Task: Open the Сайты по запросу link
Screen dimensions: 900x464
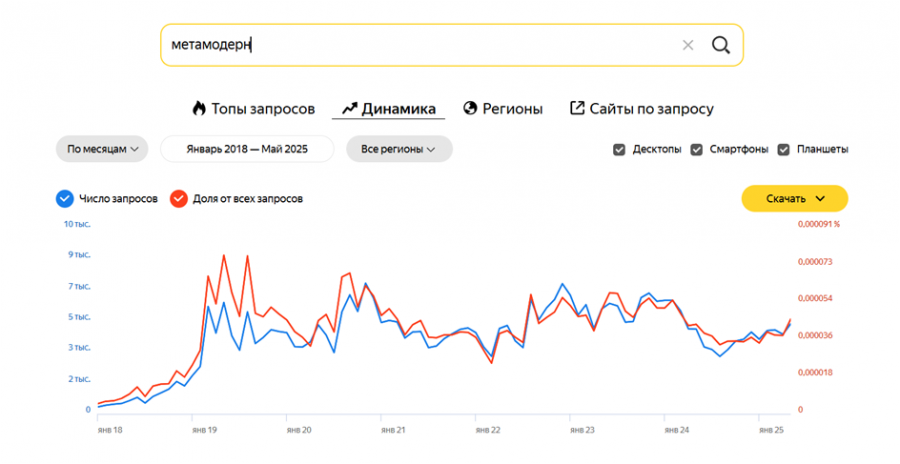Action: [651, 108]
